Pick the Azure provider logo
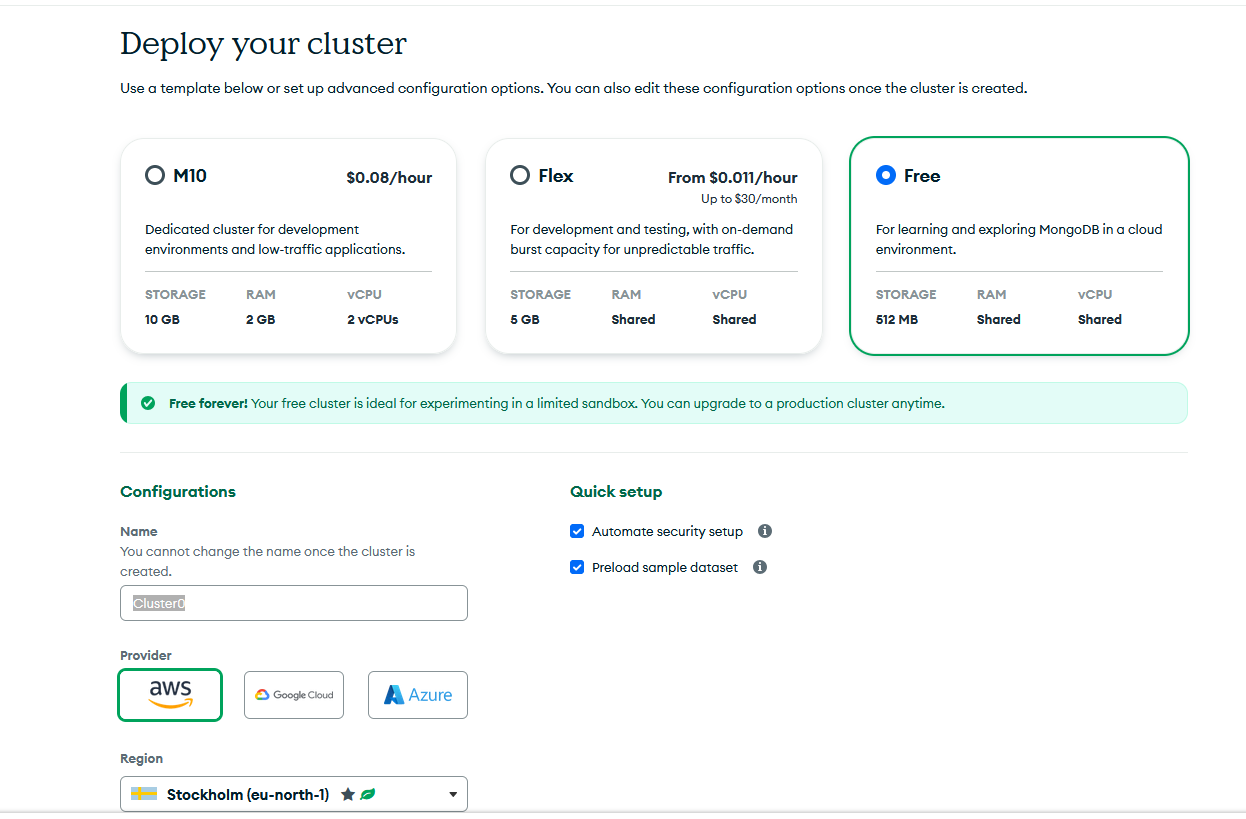The width and height of the screenshot is (1246, 819). tap(418, 695)
